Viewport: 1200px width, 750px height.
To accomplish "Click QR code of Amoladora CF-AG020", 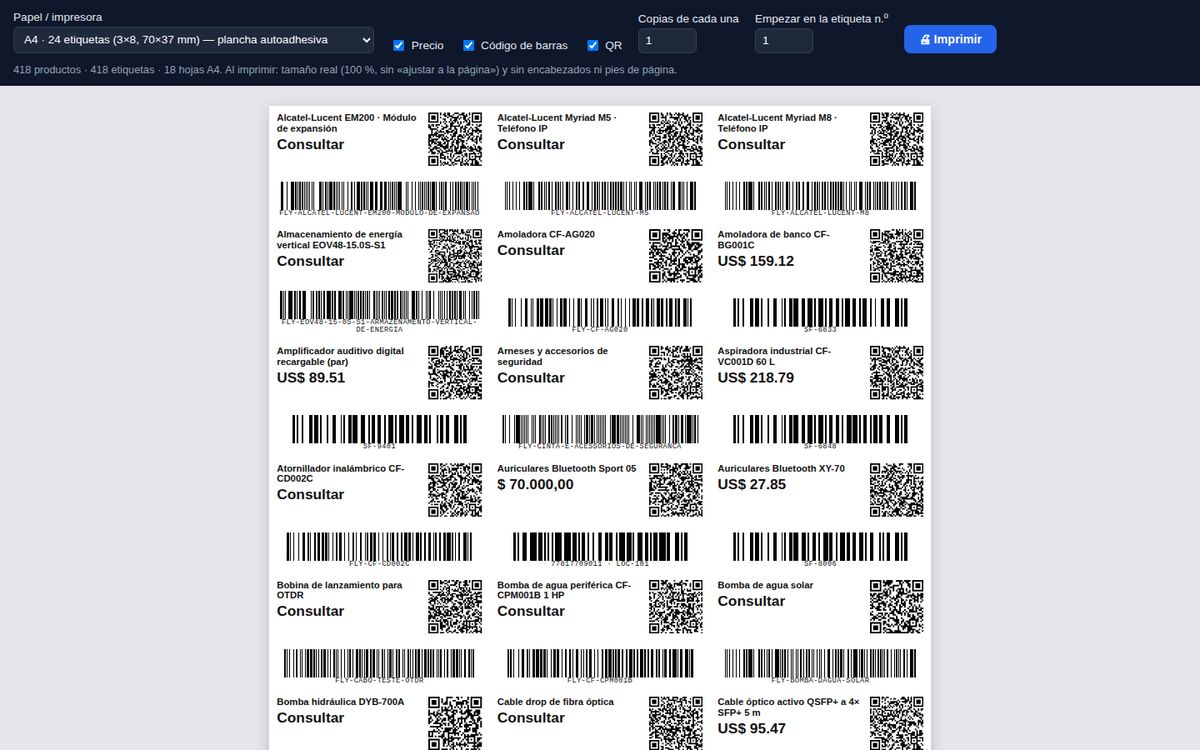I will pos(676,256).
